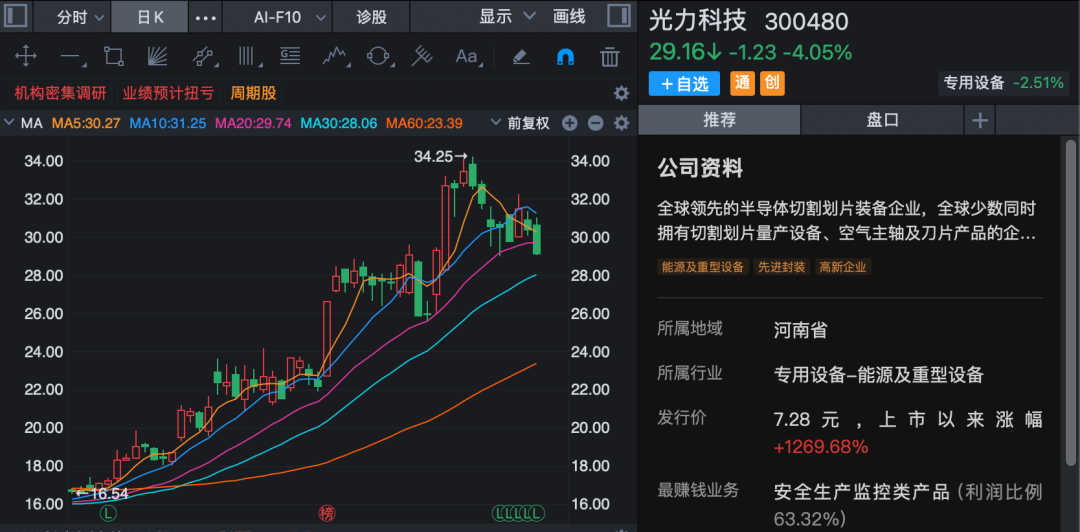Switch to the 日K chart tab
This screenshot has width=1080, height=532.
151,17
